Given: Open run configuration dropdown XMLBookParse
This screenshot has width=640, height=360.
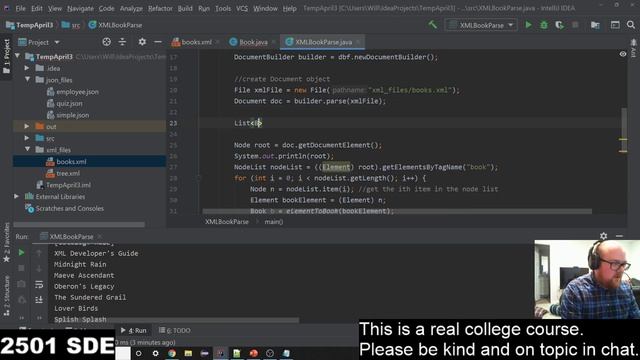Looking at the screenshot, I should [x=481, y=25].
